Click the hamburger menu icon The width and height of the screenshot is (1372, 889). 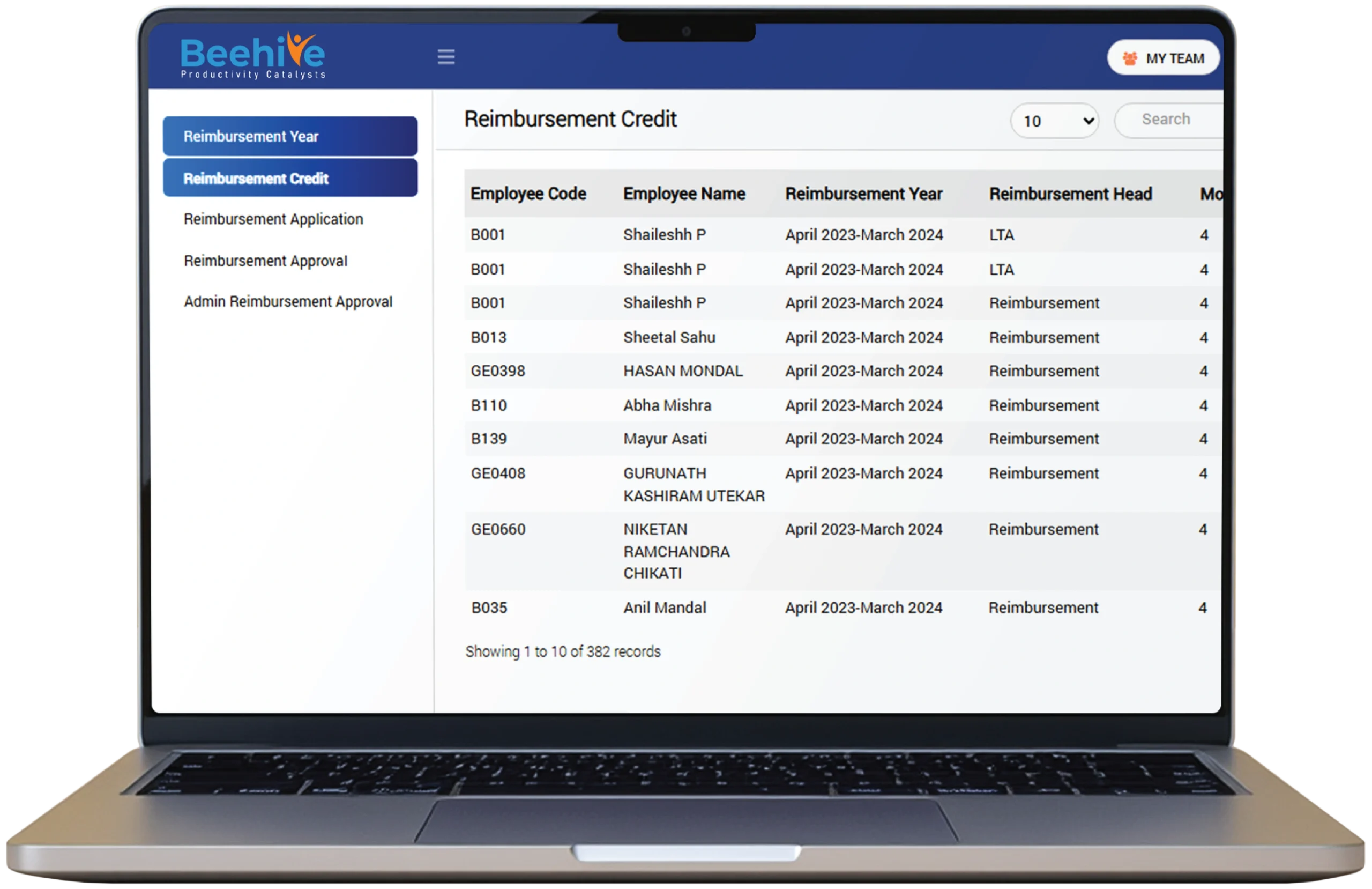point(445,56)
